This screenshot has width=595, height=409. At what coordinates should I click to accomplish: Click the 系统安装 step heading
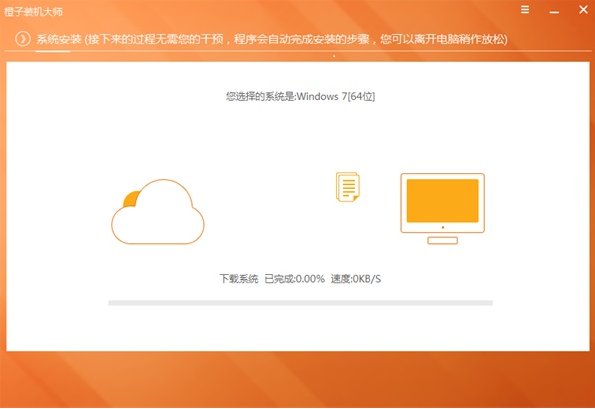(59, 39)
